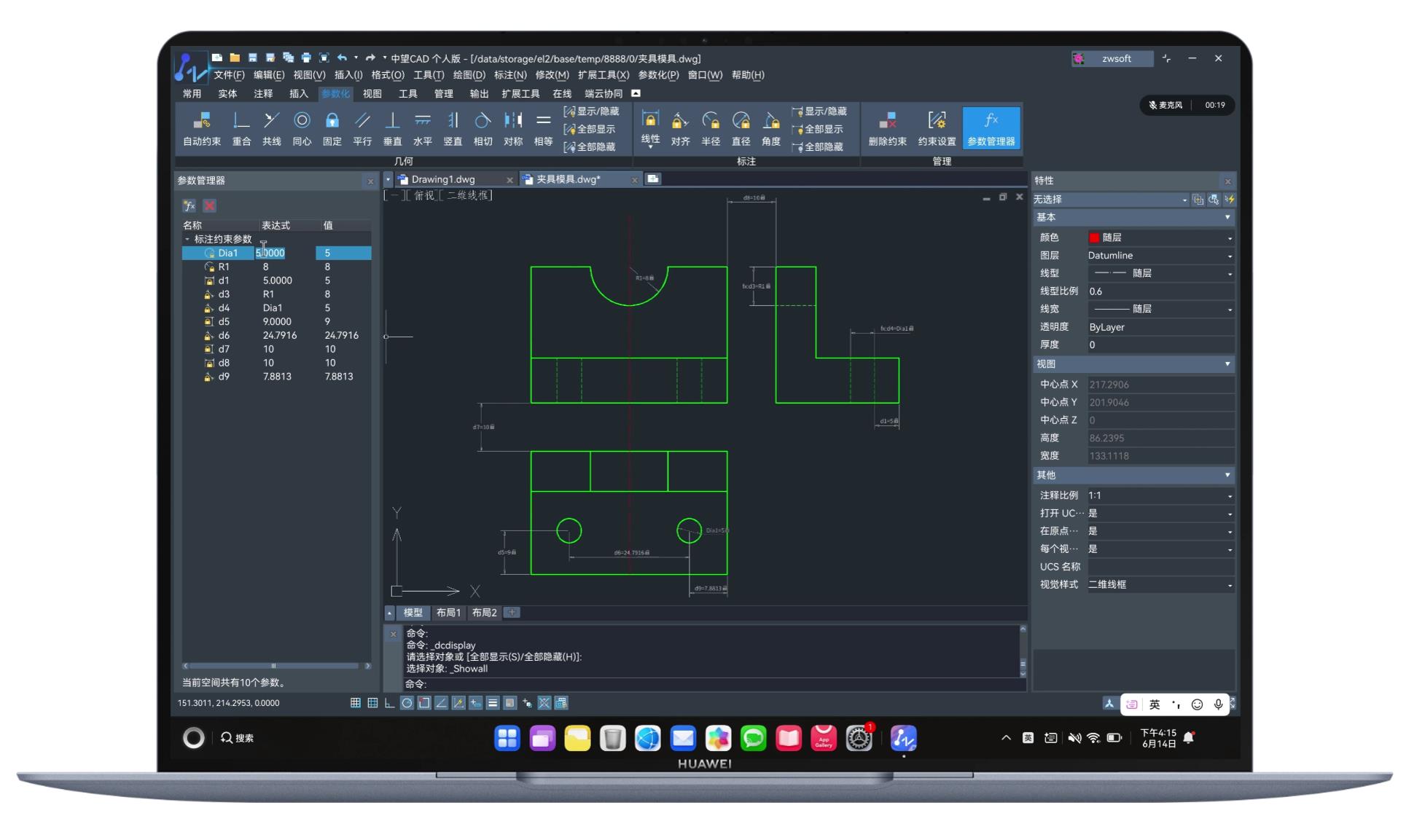Open 约束设置 constraint settings
The height and width of the screenshot is (840, 1406).
(x=937, y=128)
